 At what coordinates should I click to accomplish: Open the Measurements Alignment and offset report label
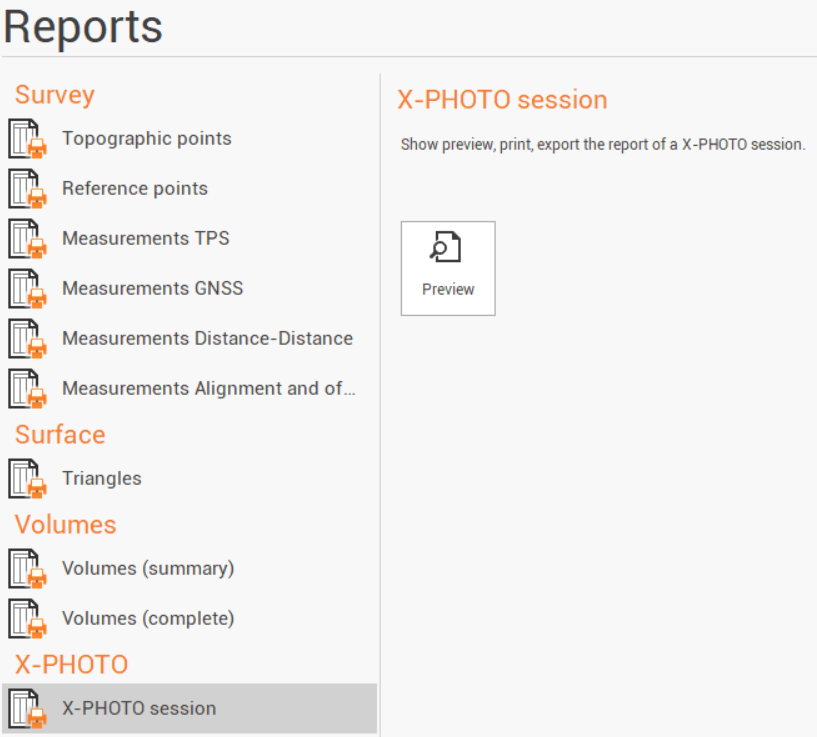[x=208, y=388]
